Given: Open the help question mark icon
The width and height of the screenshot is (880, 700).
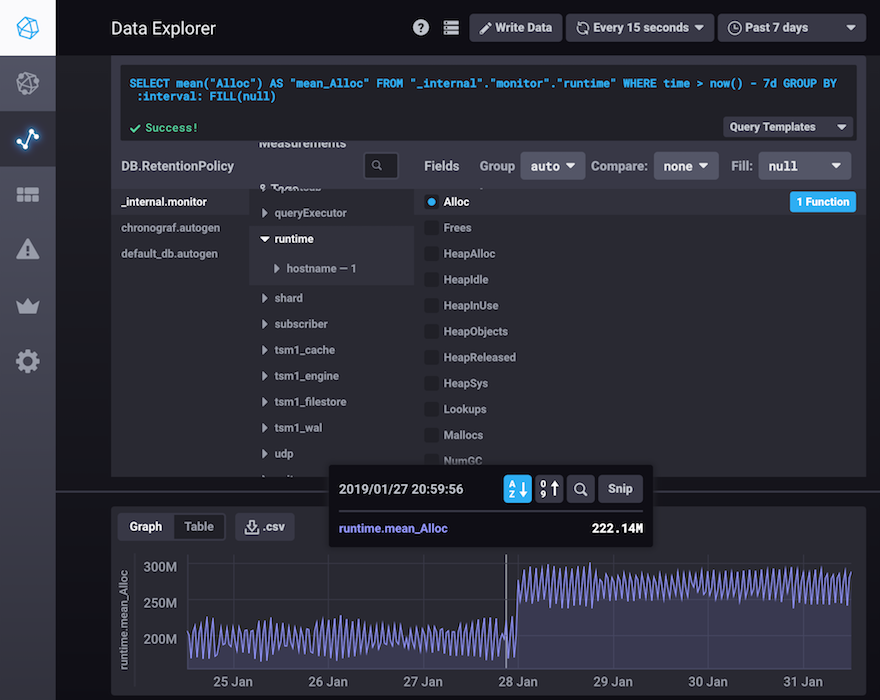Looking at the screenshot, I should pos(421,28).
